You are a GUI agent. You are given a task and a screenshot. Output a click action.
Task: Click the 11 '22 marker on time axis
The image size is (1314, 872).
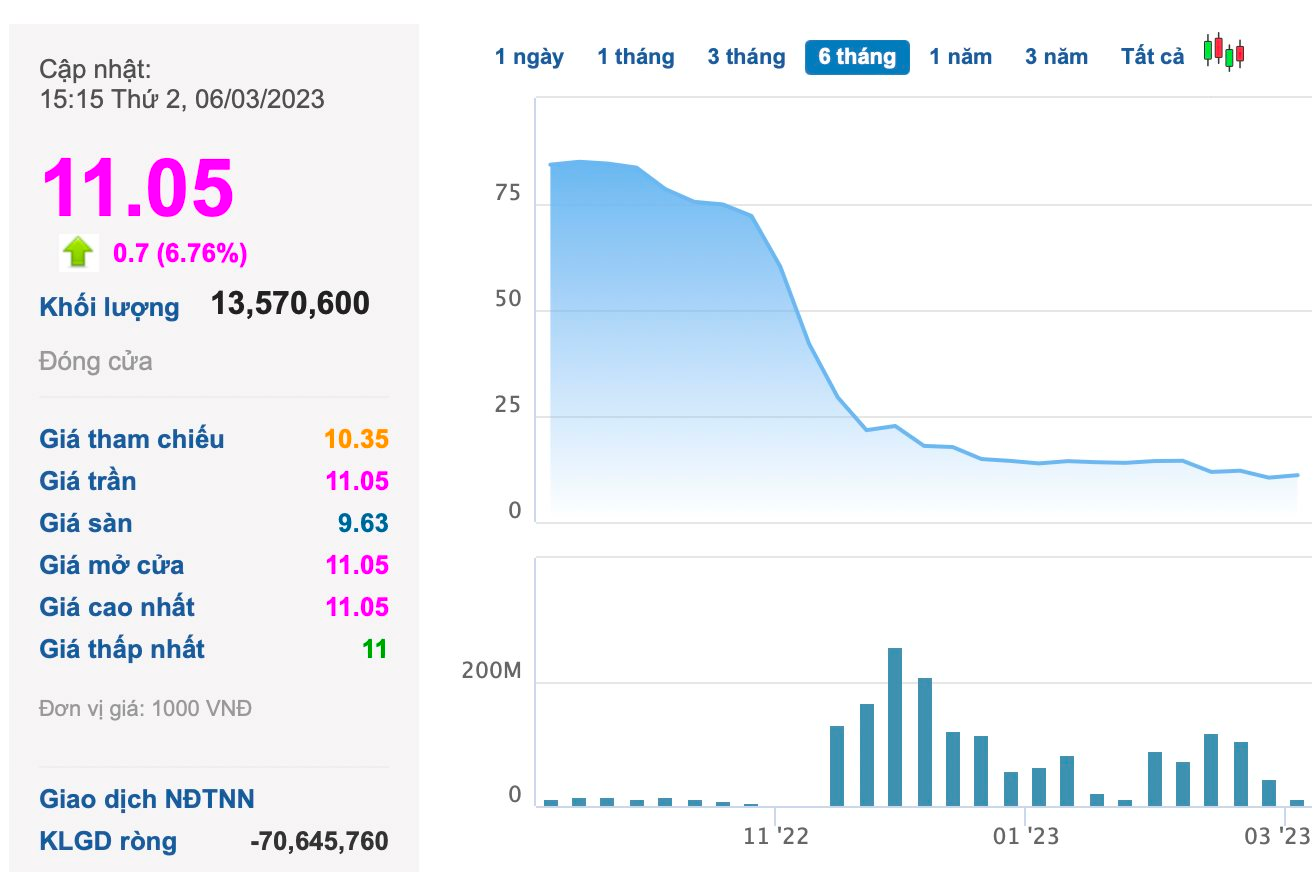775,836
